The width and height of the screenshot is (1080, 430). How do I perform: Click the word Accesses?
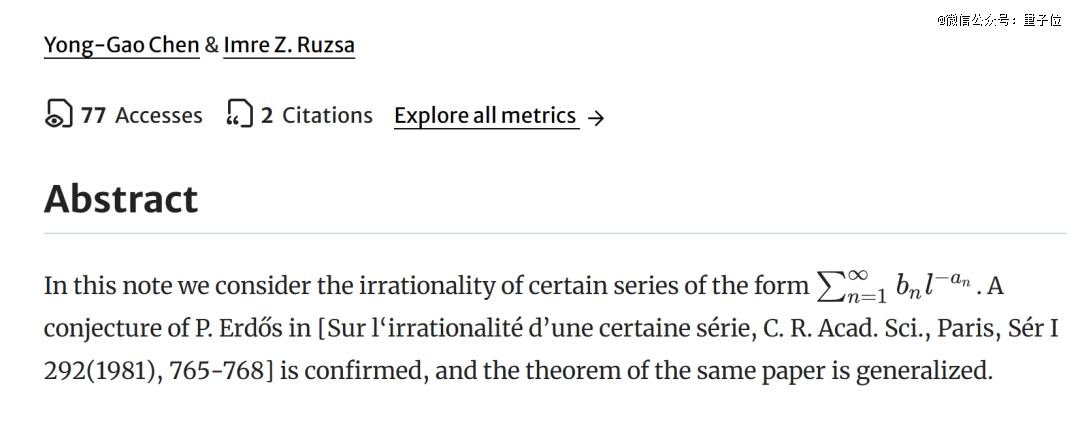tap(158, 116)
